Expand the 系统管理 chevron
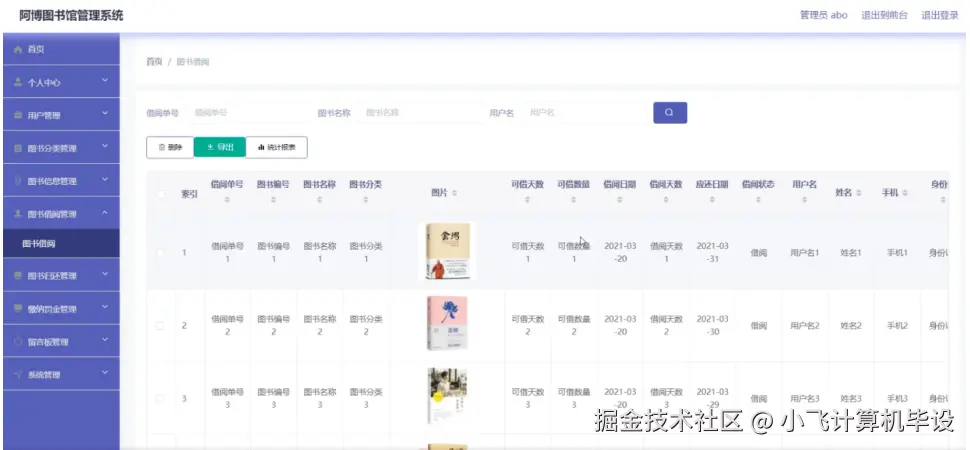The width and height of the screenshot is (970, 450). pyautogui.click(x=105, y=373)
